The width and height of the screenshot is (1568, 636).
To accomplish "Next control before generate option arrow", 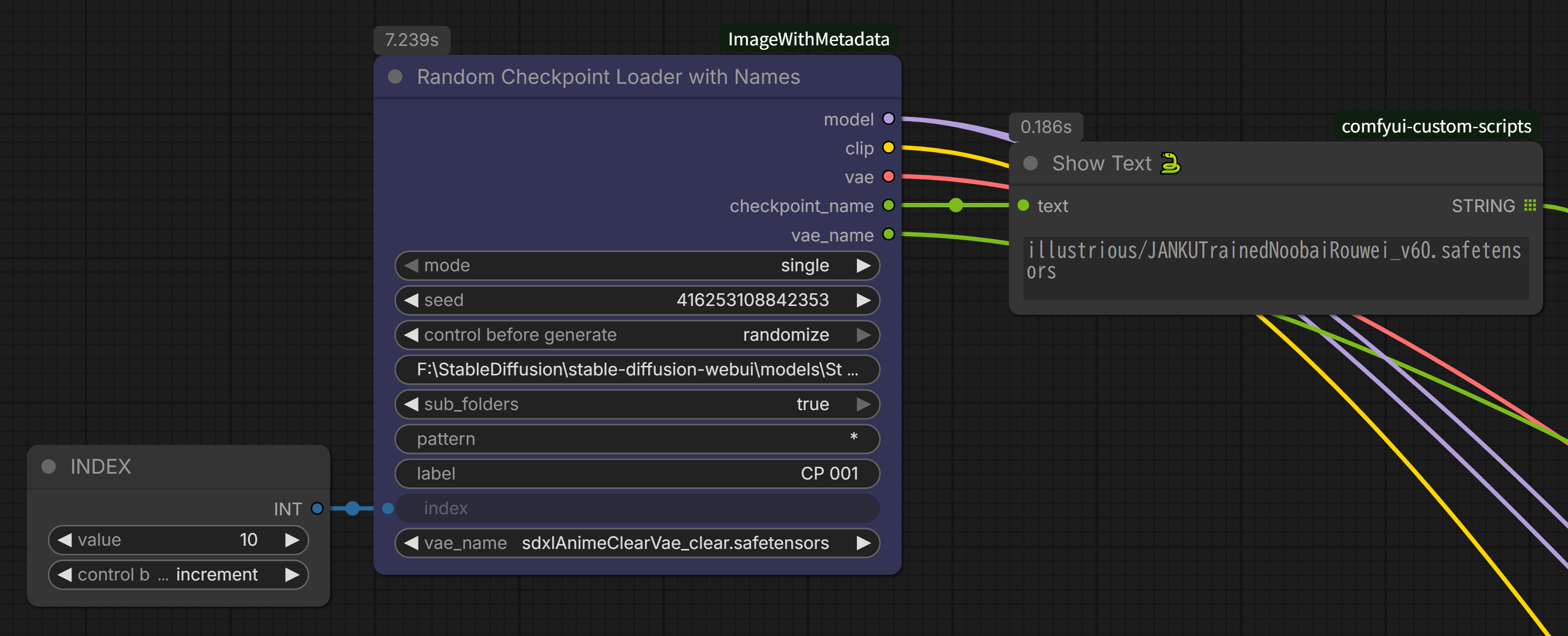I will [863, 335].
